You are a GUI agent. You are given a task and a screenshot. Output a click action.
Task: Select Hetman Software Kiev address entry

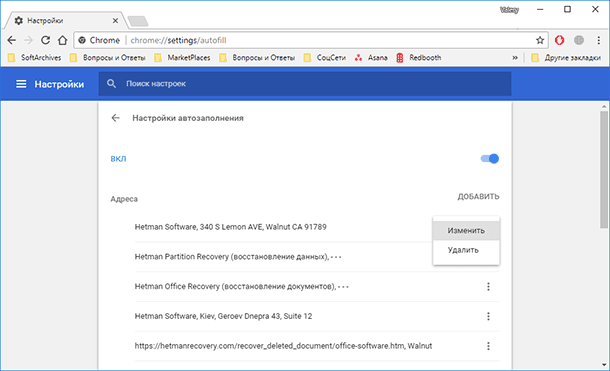[223, 316]
